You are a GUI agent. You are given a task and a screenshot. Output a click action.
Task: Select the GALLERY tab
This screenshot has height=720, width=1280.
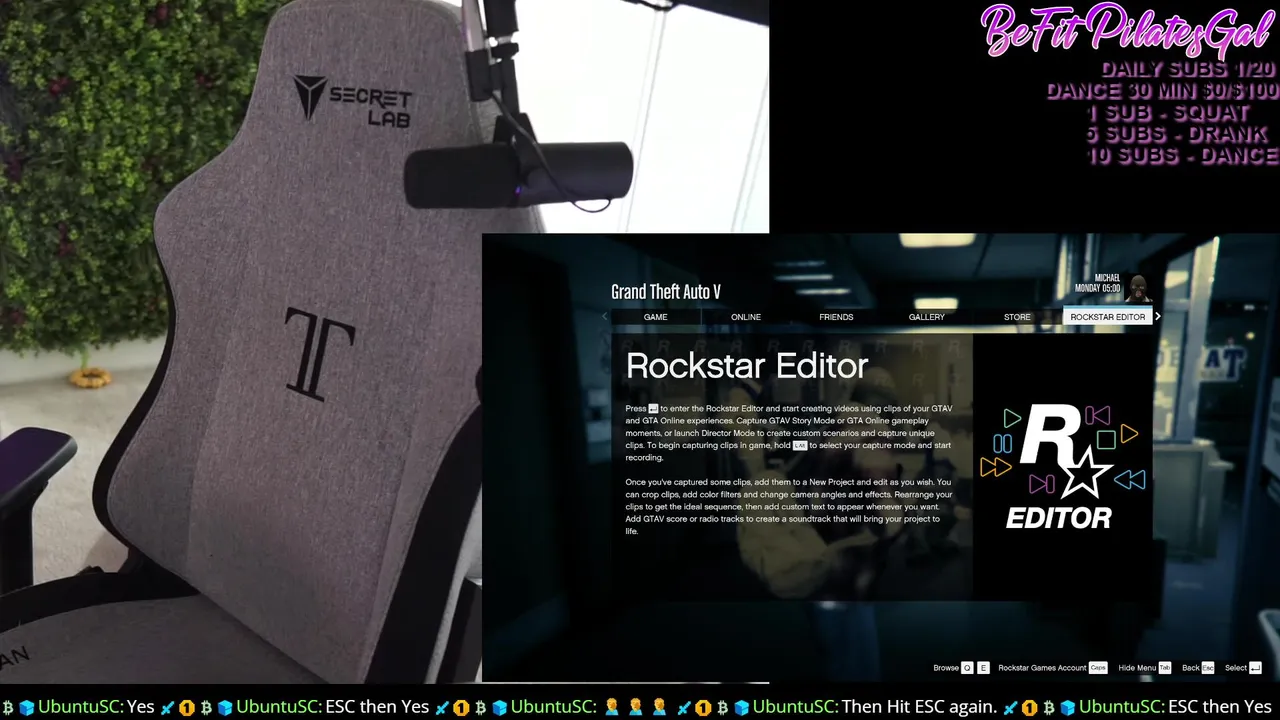click(x=927, y=317)
